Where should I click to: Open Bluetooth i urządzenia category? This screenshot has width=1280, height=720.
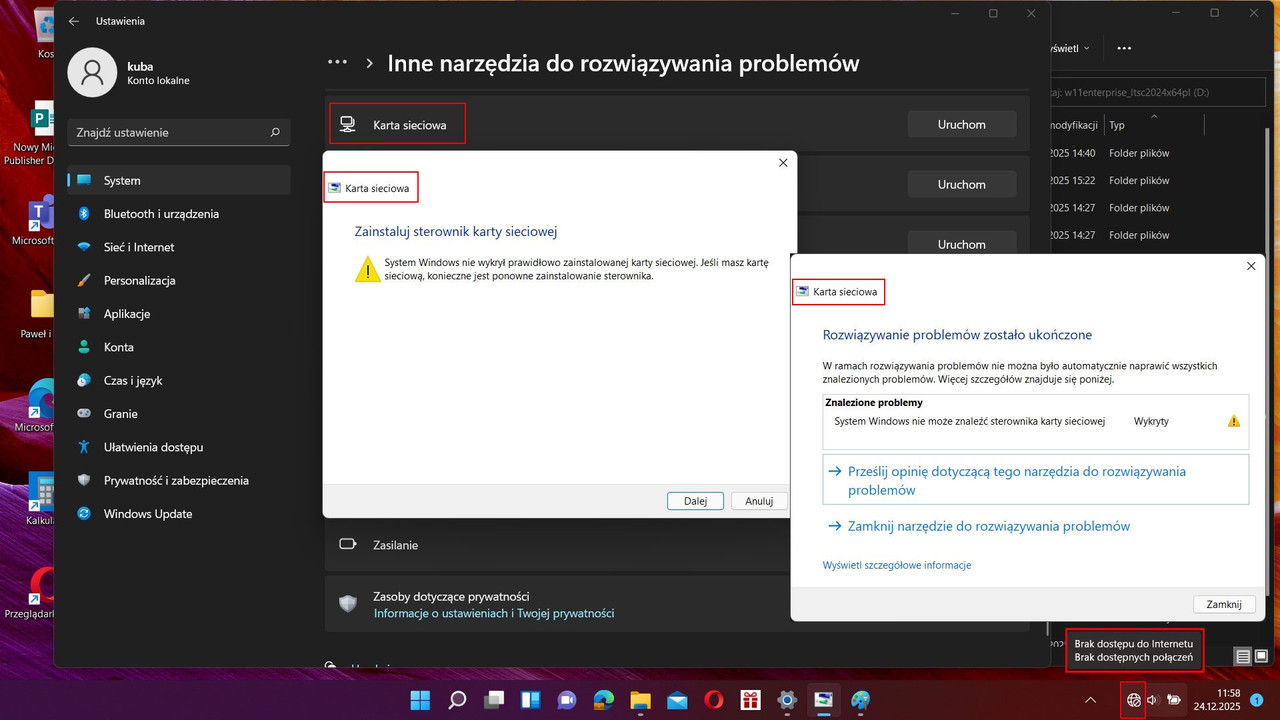pyautogui.click(x=179, y=214)
